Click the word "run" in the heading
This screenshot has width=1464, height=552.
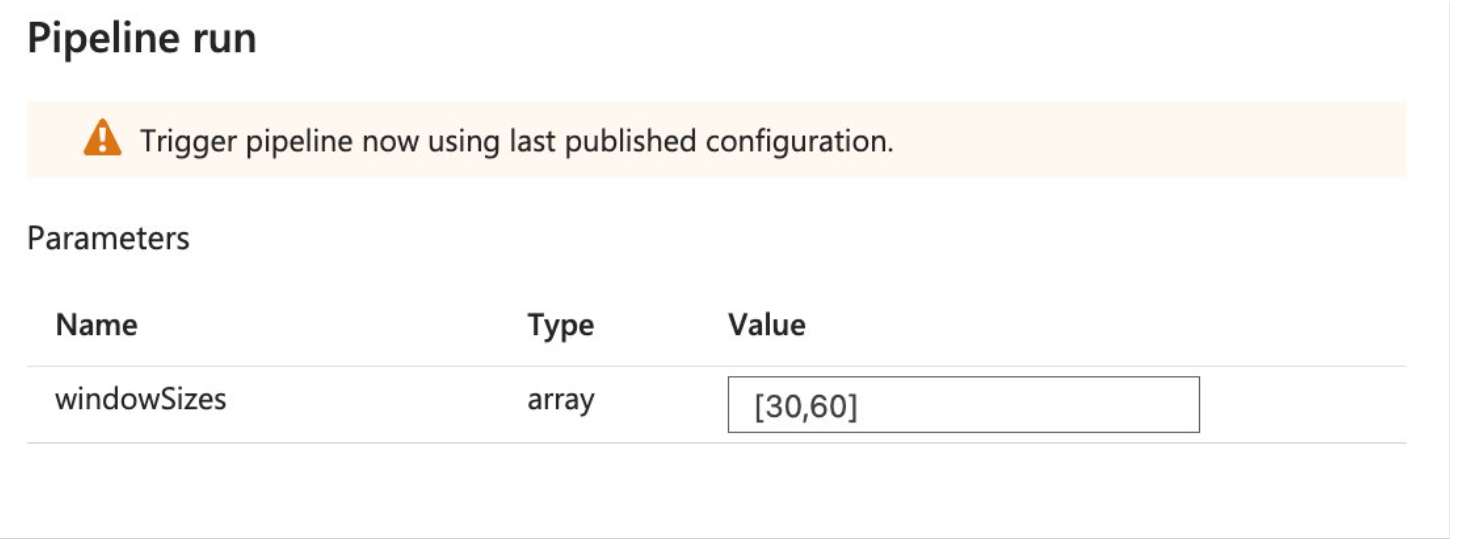[228, 39]
